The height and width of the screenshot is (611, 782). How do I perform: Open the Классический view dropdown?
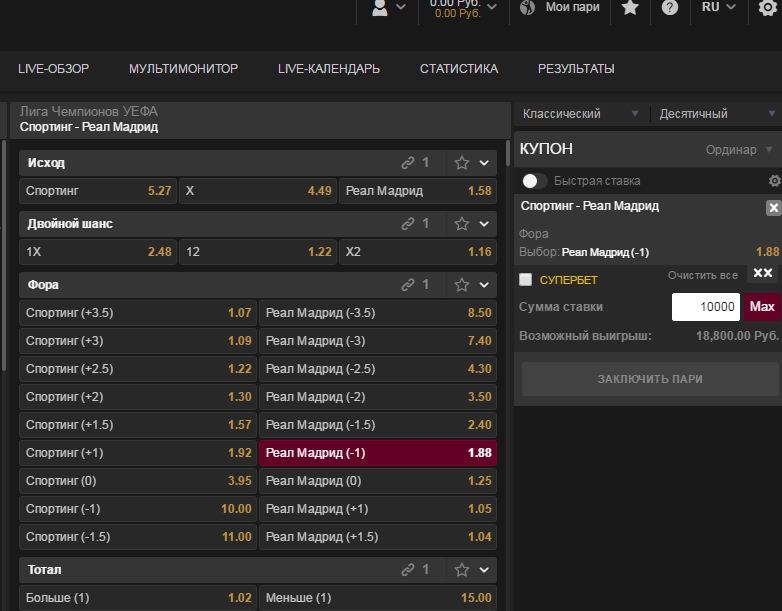pyautogui.click(x=581, y=114)
